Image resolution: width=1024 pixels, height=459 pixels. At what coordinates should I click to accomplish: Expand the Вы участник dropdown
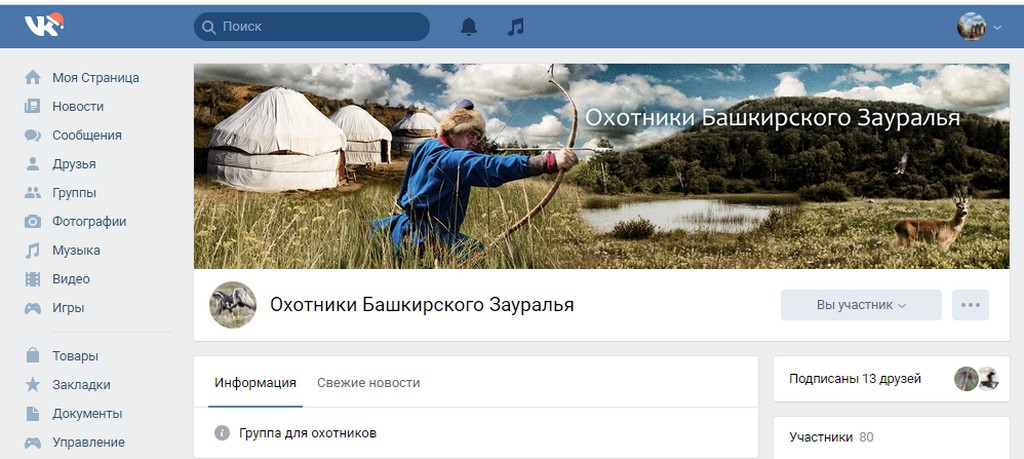(x=861, y=305)
